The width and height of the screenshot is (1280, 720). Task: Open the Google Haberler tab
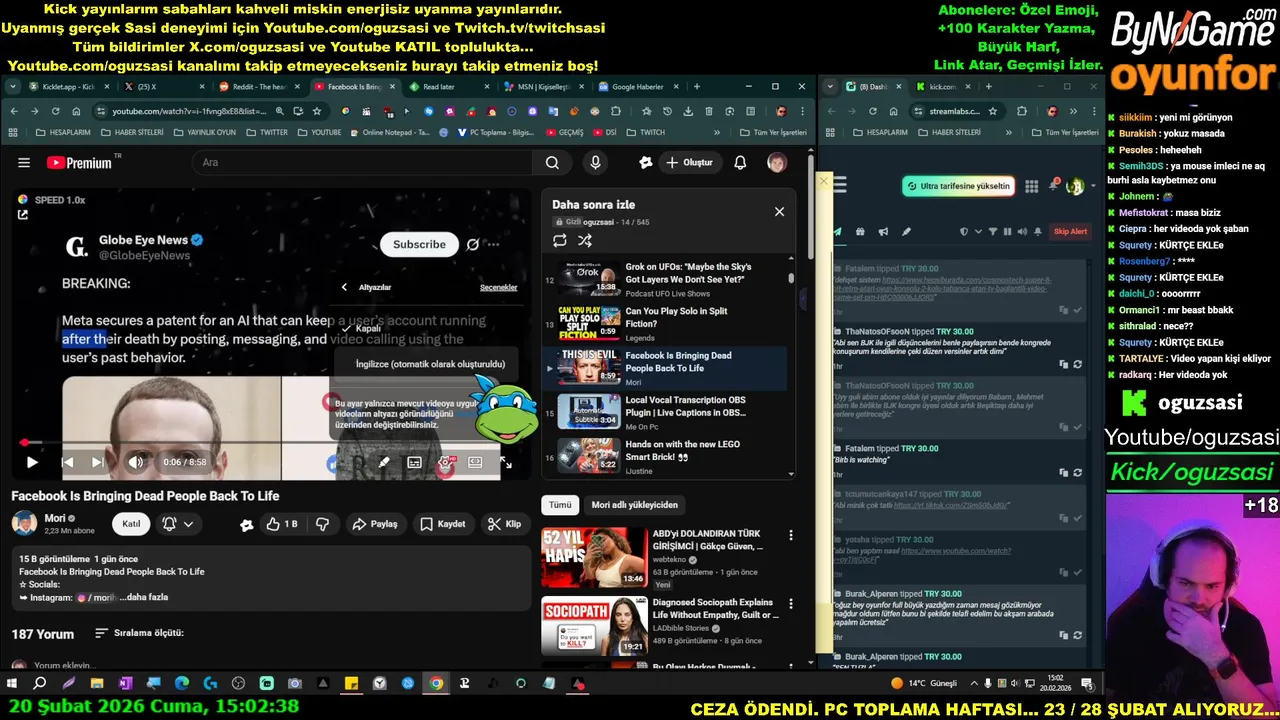(637, 87)
